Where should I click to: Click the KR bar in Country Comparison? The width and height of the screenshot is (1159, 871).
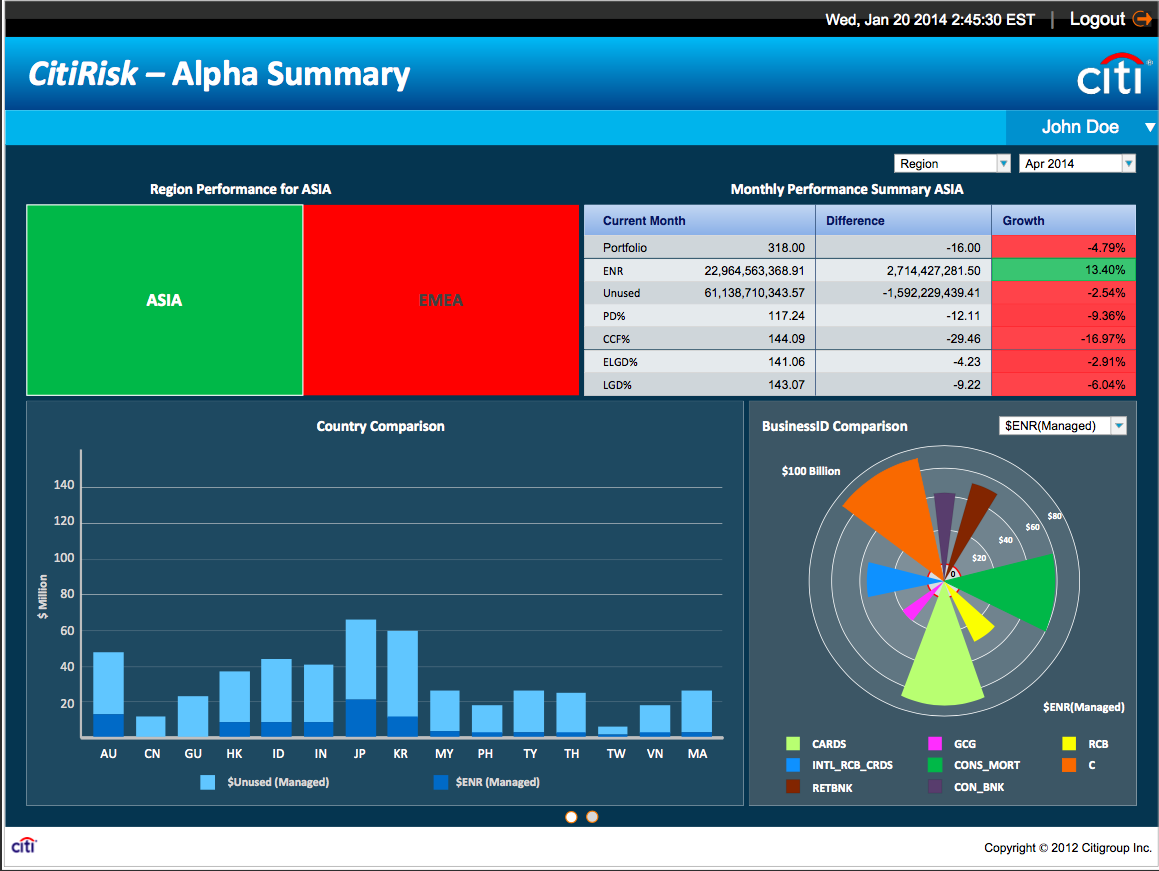tap(402, 683)
